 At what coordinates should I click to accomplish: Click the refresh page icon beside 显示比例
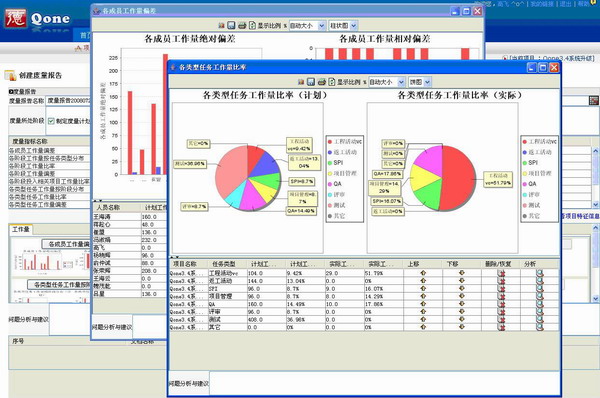[332, 82]
